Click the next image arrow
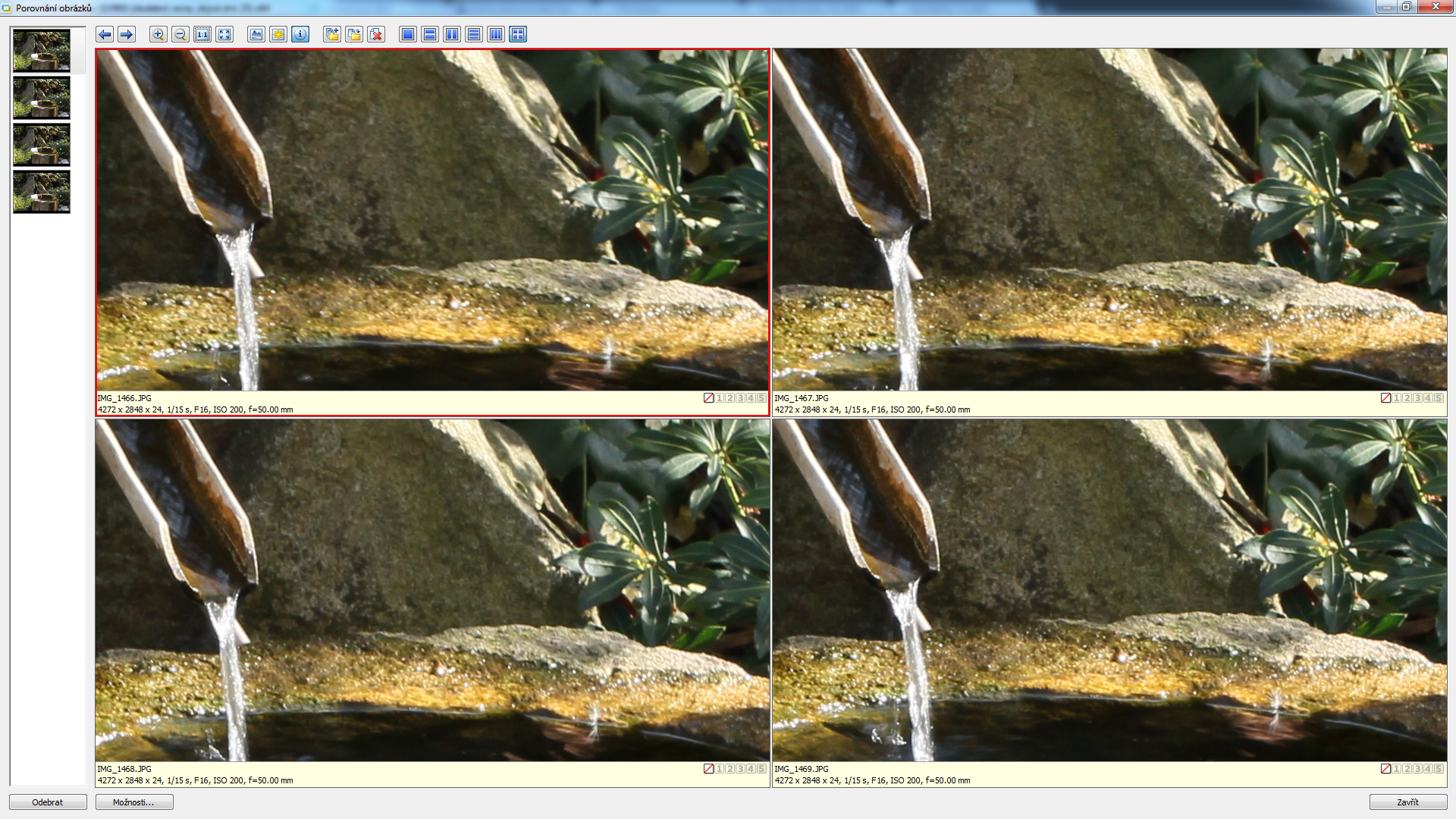The height and width of the screenshot is (819, 1456). (x=127, y=34)
